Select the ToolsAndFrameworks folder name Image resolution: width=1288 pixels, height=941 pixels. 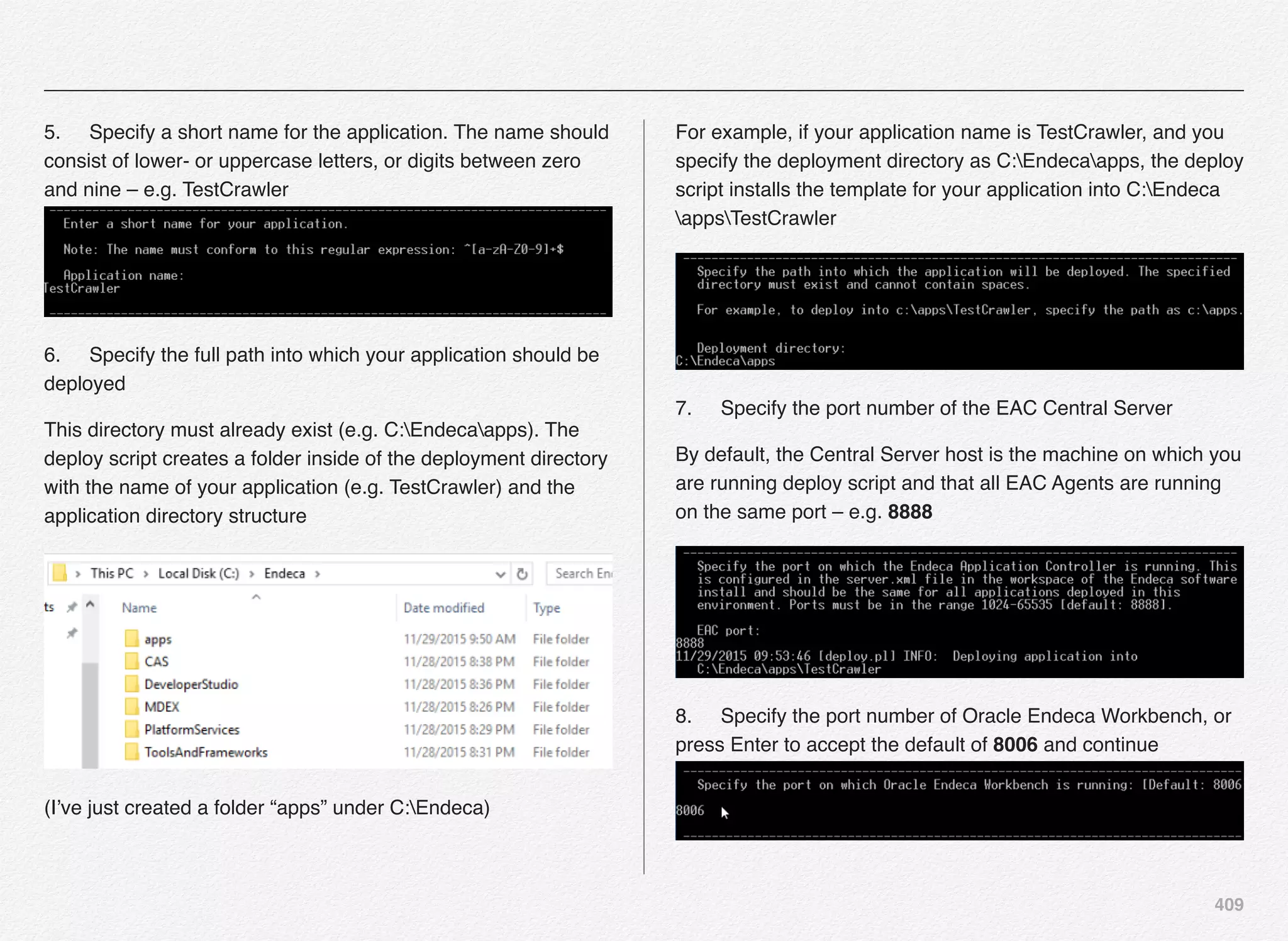pyautogui.click(x=206, y=752)
